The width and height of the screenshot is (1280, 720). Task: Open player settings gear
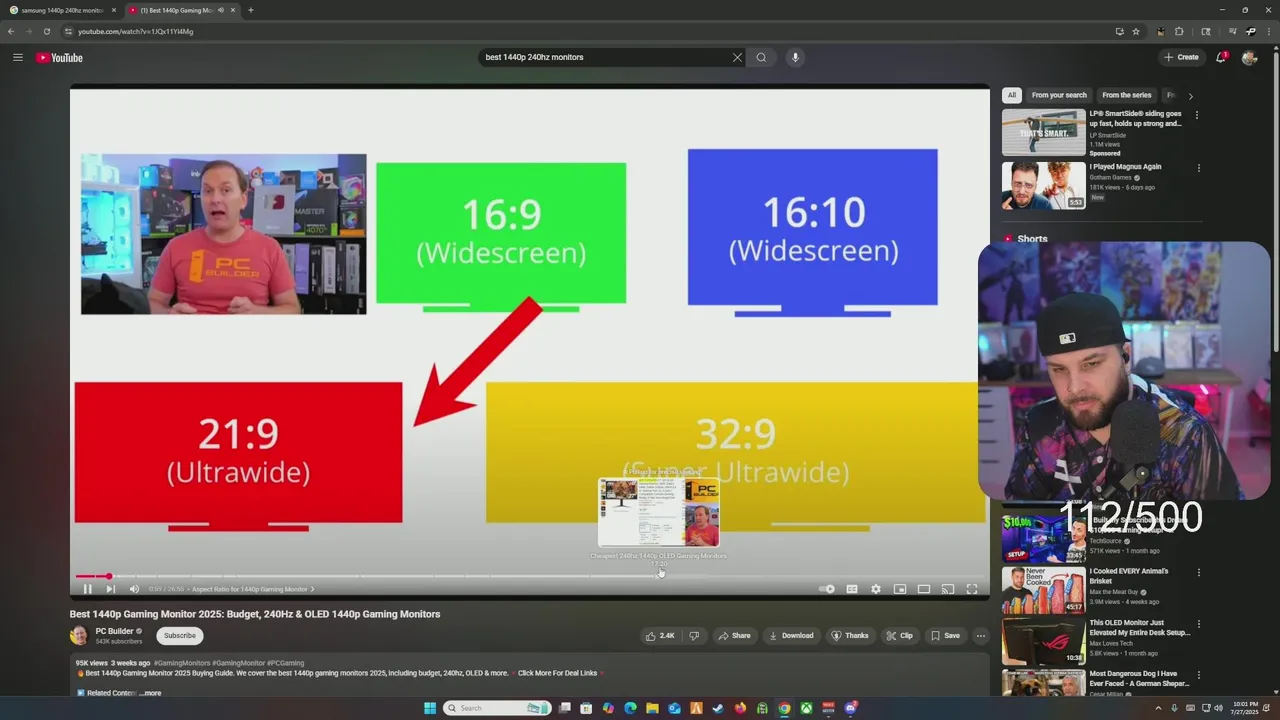pos(876,589)
